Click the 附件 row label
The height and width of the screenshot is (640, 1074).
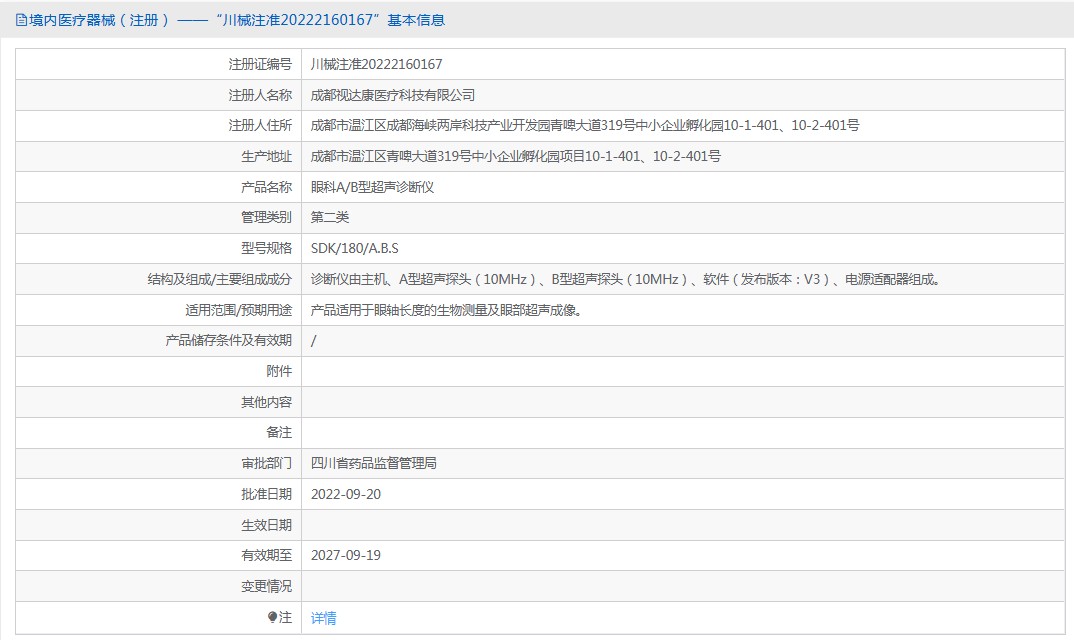click(279, 371)
